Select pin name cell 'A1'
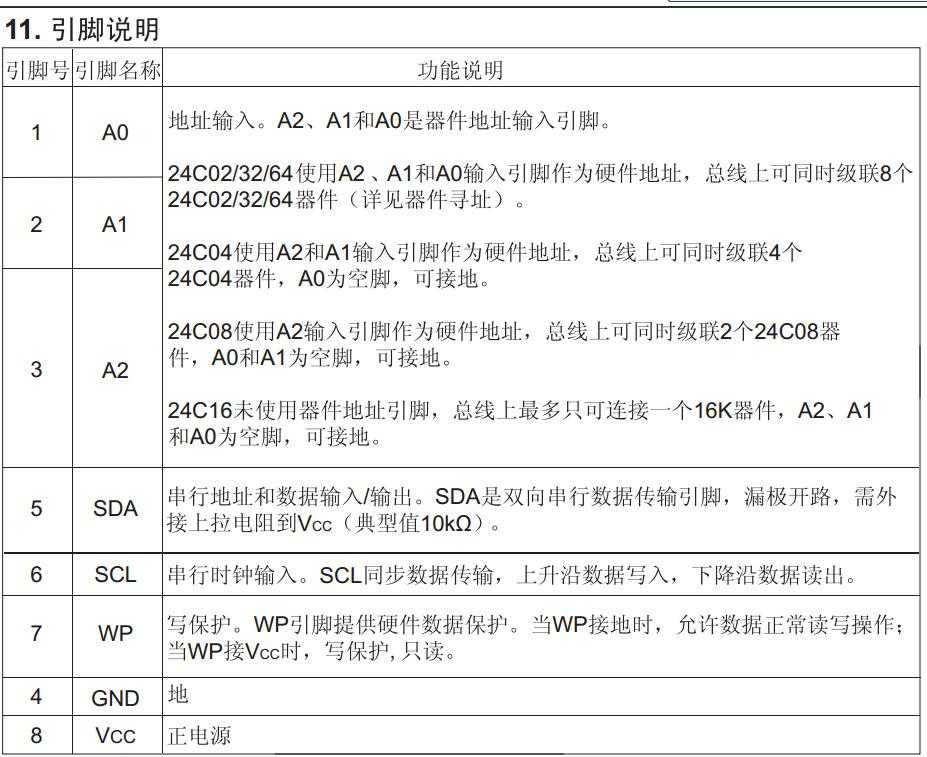This screenshot has width=927, height=757. tap(116, 224)
